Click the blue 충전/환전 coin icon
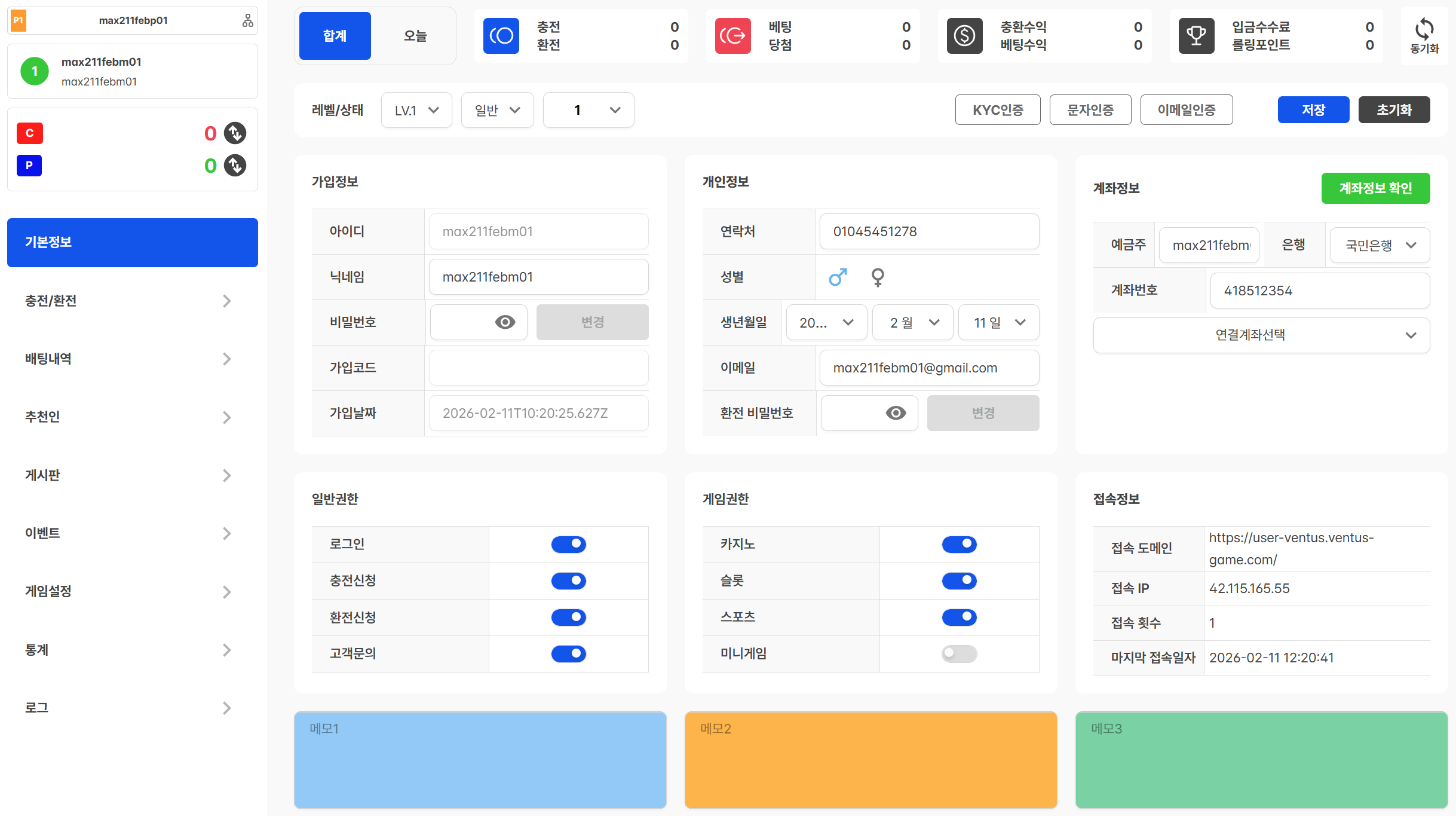The image size is (1456, 816). (x=501, y=36)
